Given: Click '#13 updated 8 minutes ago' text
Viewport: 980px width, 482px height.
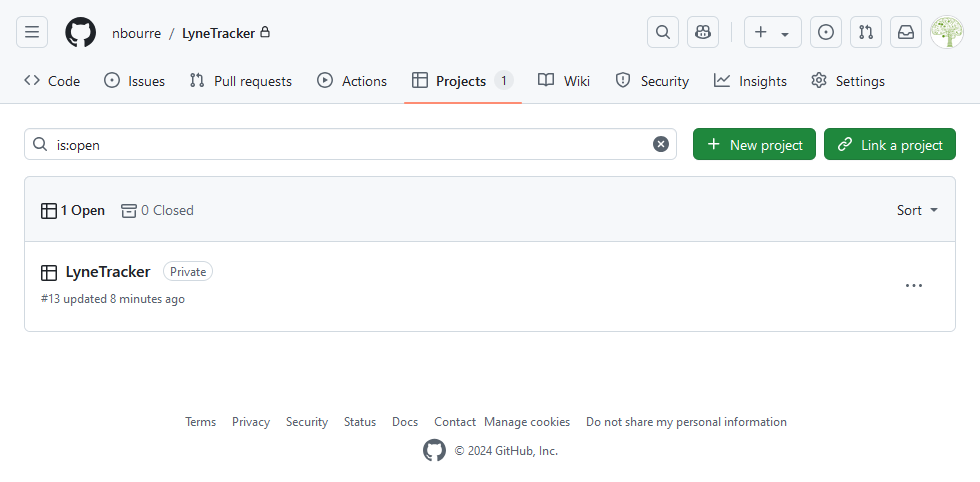Looking at the screenshot, I should [x=112, y=299].
